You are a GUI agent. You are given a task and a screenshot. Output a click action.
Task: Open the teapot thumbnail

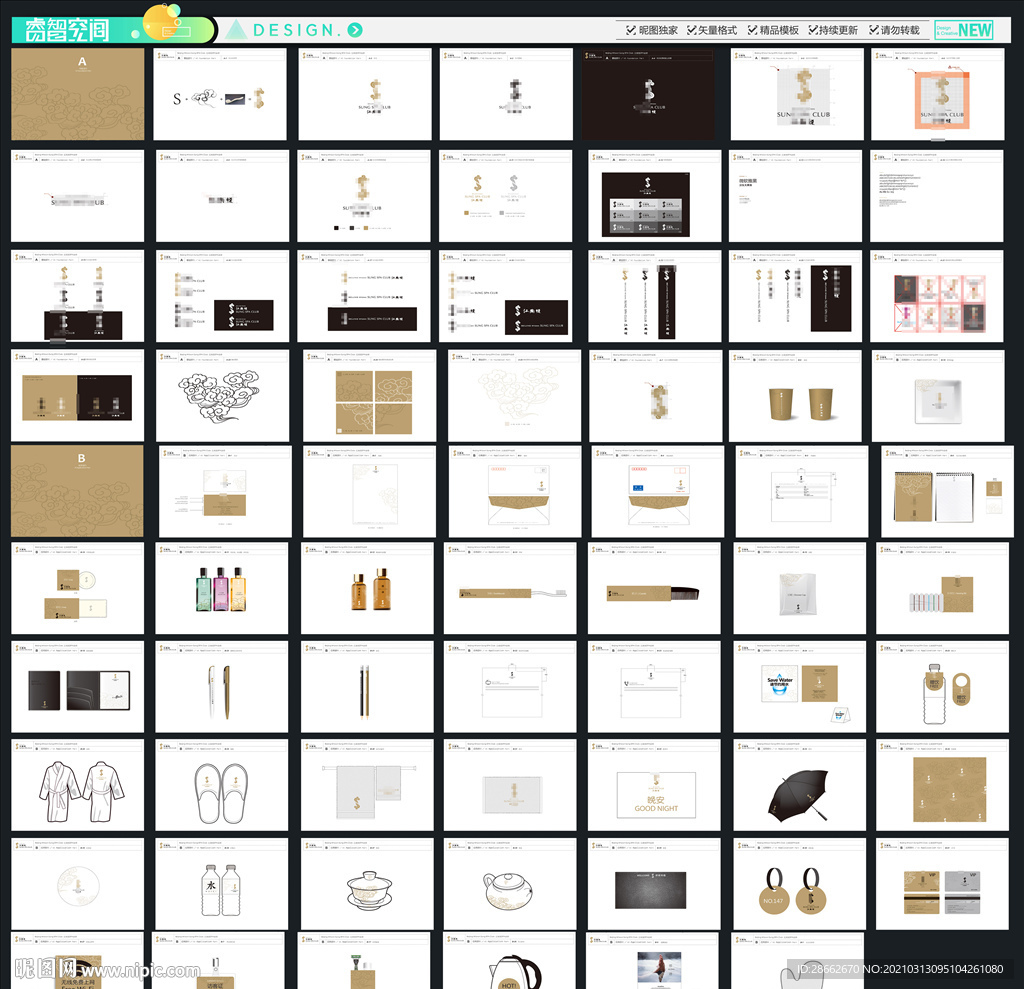click(x=510, y=884)
